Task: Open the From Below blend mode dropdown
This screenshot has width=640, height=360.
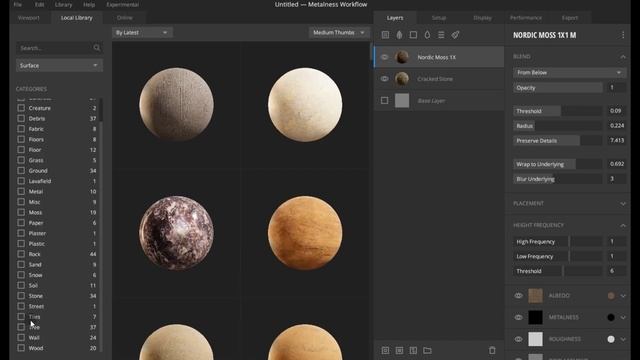Action: click(x=569, y=73)
